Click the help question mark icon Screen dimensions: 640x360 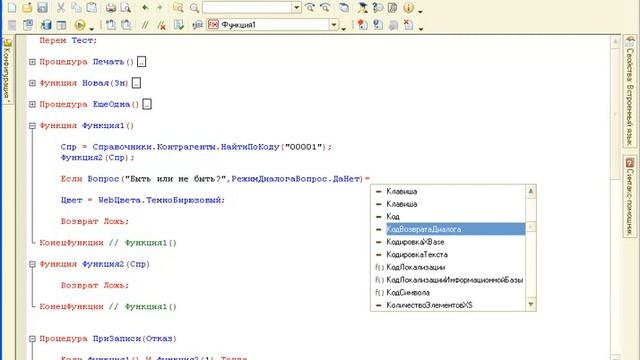(378, 7)
